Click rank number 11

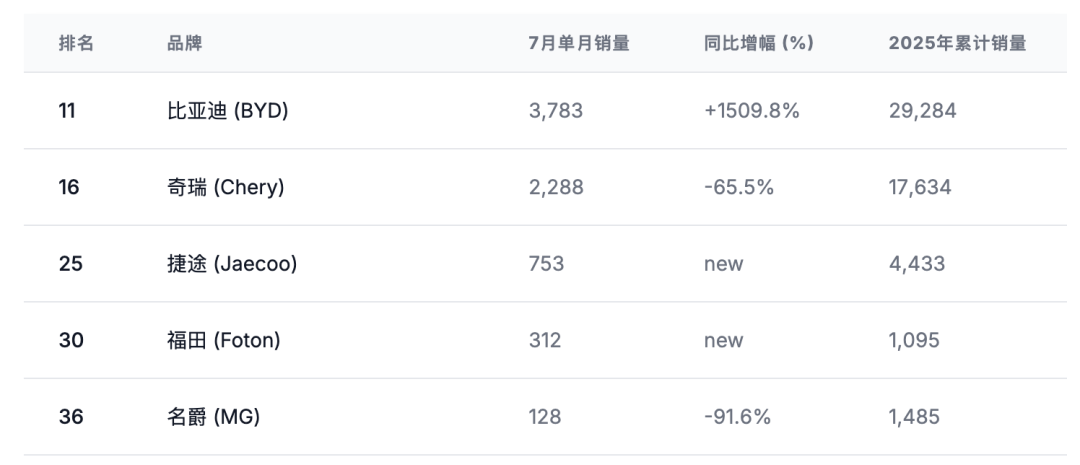pos(68,111)
